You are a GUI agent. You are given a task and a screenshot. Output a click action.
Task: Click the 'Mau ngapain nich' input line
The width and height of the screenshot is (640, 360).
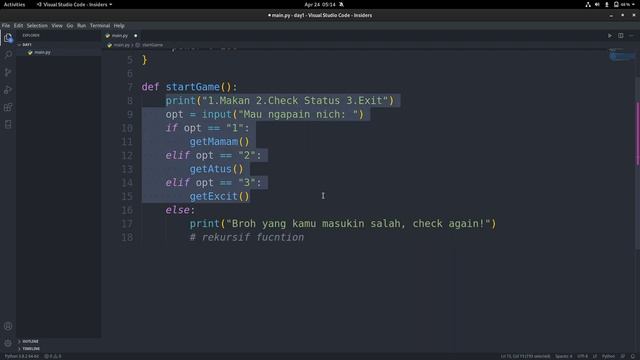[264, 114]
